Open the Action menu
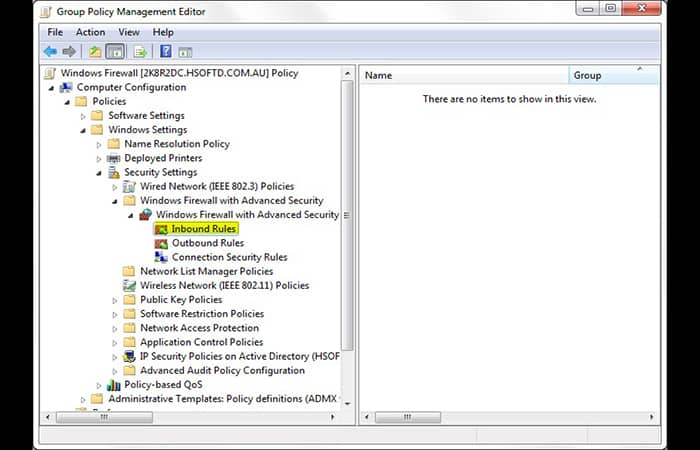Viewport: 700px width, 450px height. tap(90, 33)
